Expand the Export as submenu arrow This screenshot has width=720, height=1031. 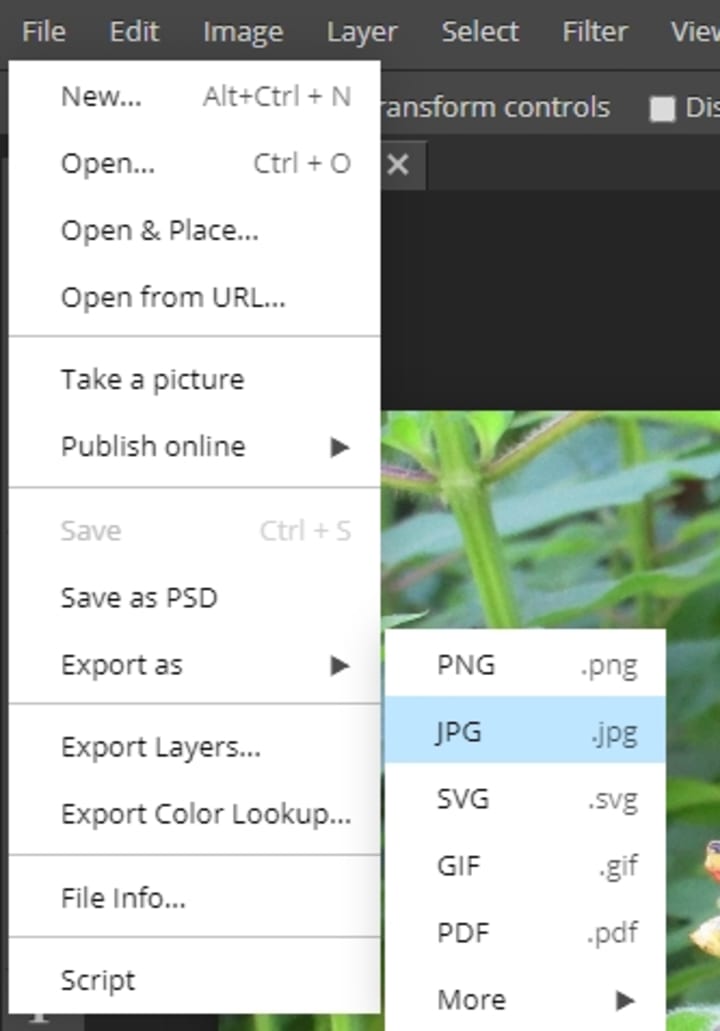(x=340, y=665)
